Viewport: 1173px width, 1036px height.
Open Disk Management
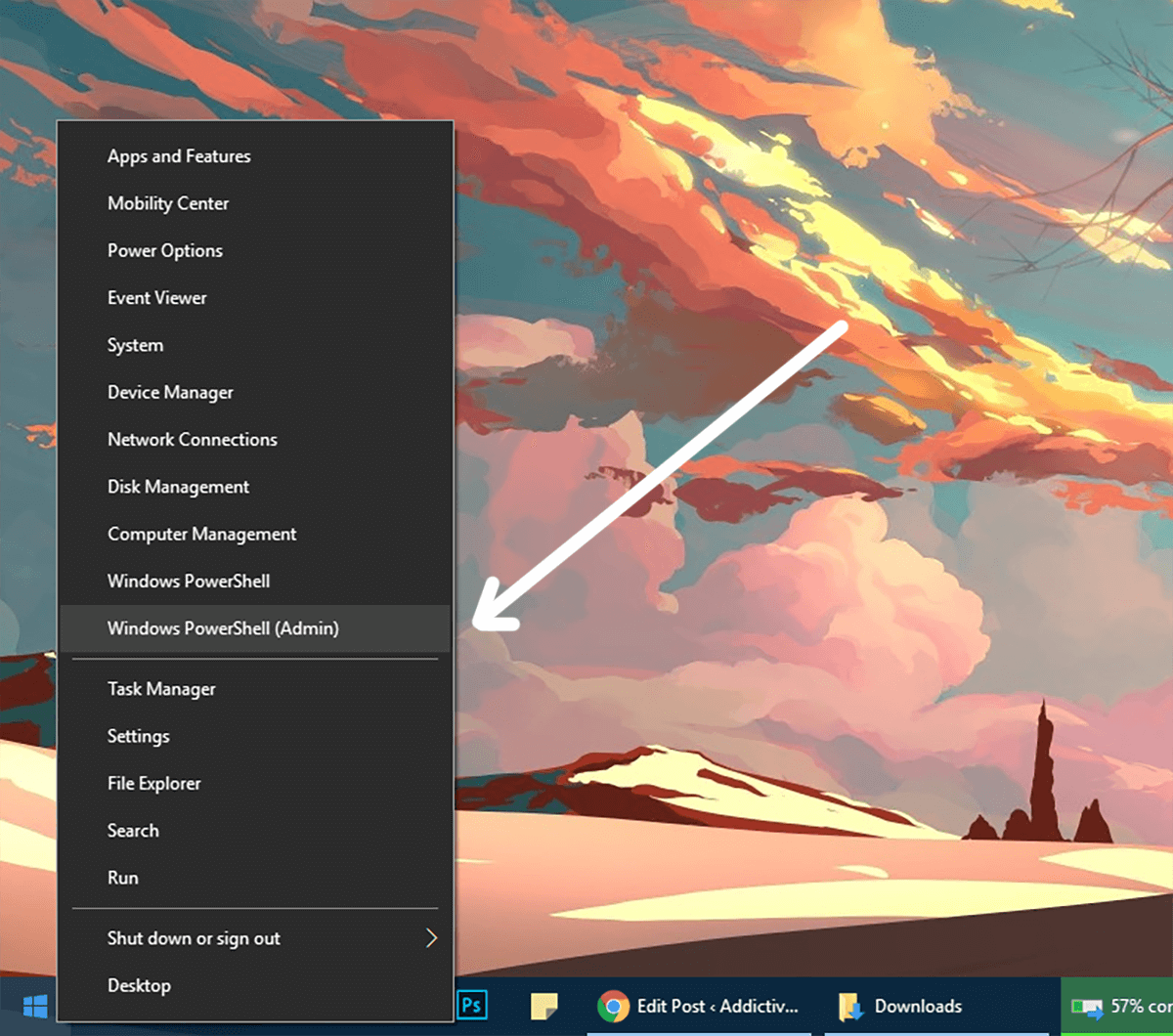pos(256,487)
